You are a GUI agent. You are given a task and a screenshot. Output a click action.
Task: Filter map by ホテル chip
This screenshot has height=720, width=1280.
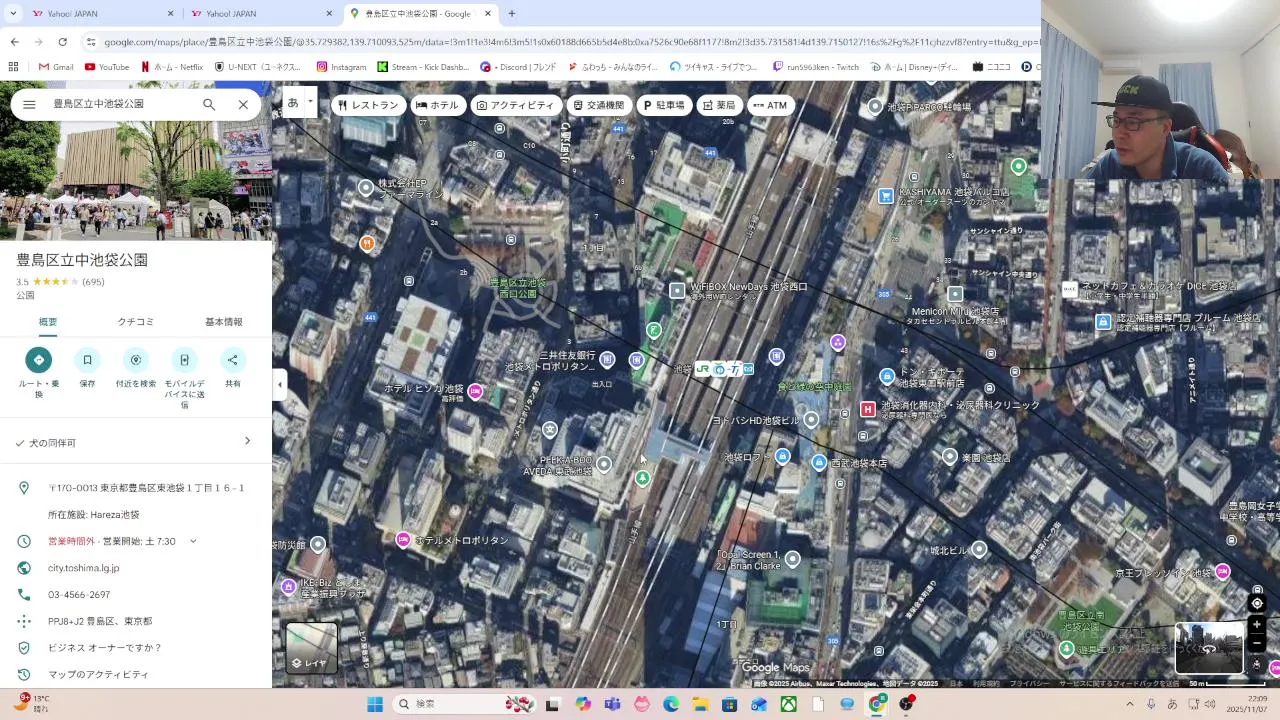(437, 105)
